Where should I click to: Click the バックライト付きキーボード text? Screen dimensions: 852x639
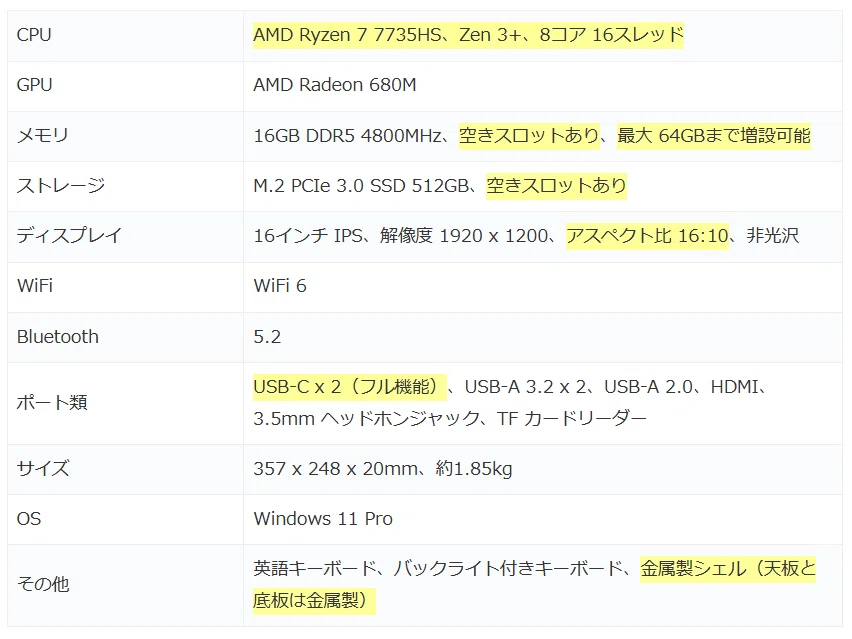(x=508, y=569)
